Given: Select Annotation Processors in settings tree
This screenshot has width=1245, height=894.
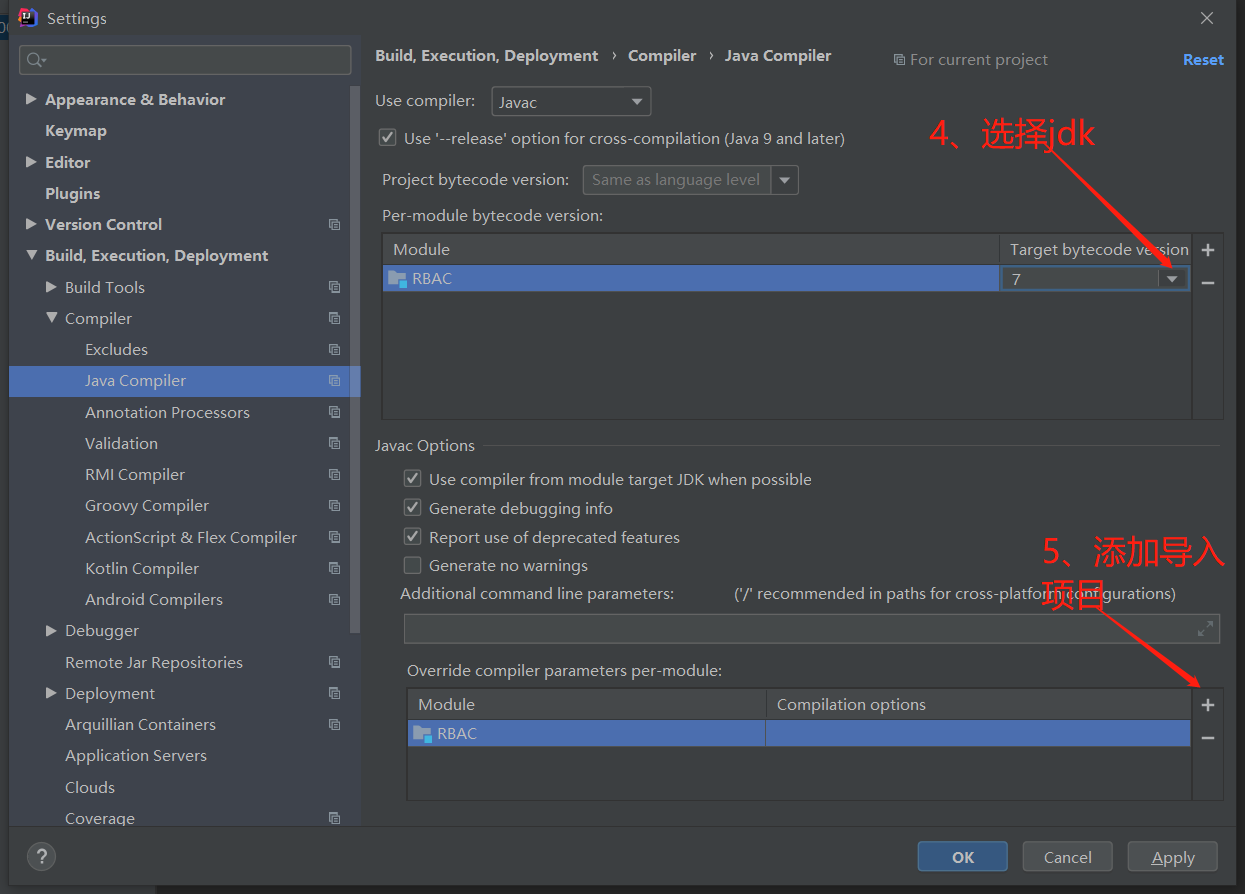Looking at the screenshot, I should tap(167, 412).
